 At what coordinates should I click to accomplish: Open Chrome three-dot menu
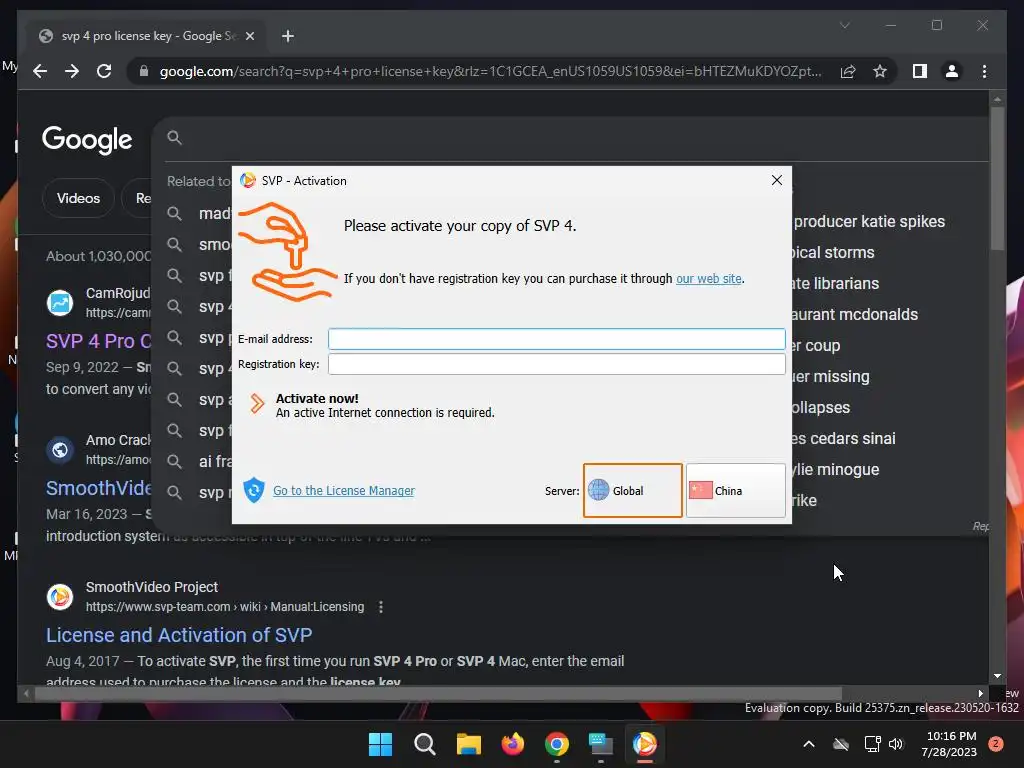(984, 71)
